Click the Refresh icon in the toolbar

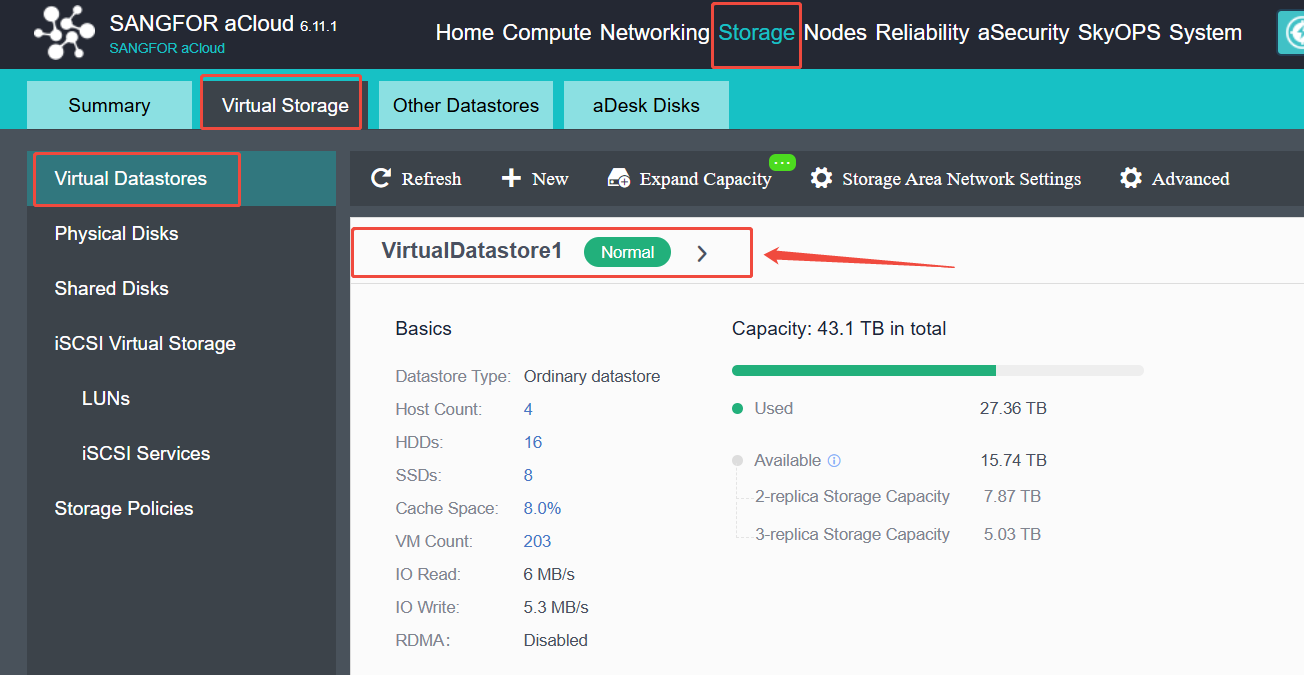381,178
